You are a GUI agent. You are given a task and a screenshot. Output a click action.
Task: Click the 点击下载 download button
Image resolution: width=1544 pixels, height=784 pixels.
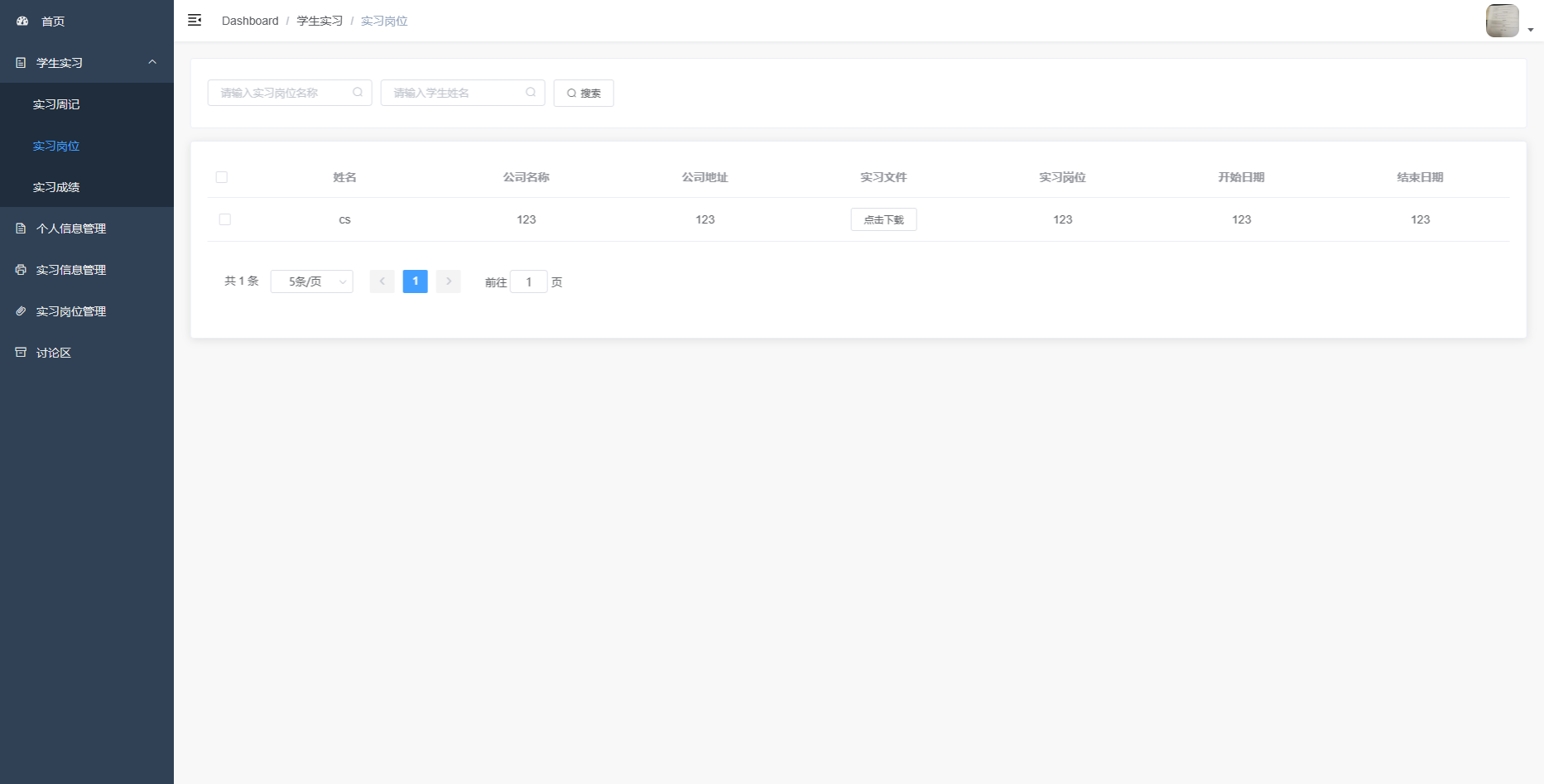coord(883,219)
